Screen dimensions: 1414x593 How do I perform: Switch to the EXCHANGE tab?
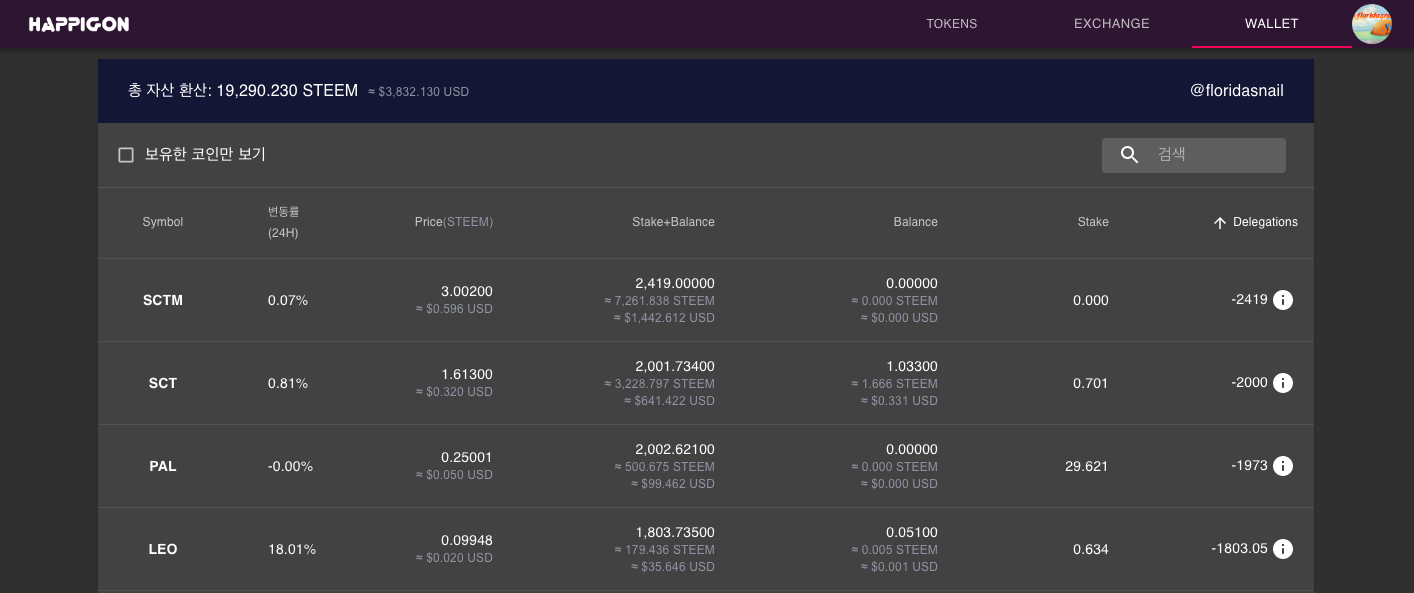click(x=1111, y=24)
